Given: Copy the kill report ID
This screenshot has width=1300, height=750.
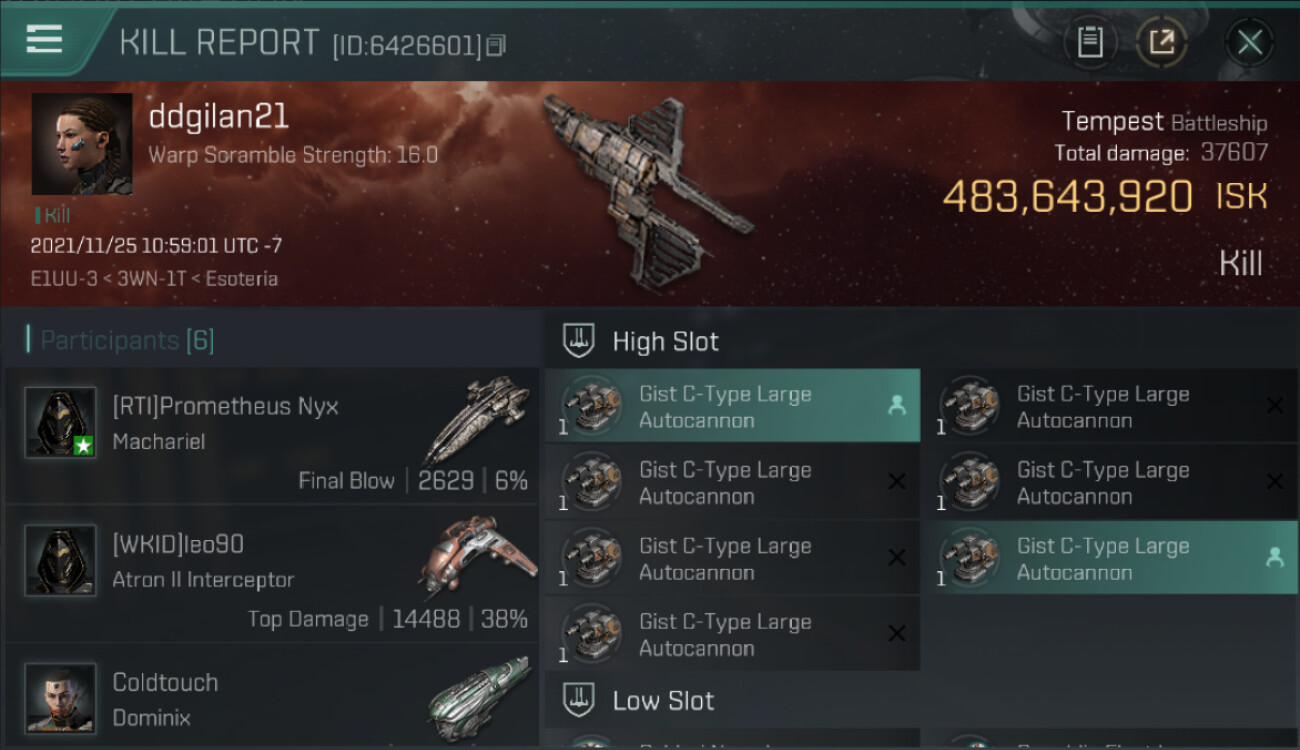Looking at the screenshot, I should 496,45.
